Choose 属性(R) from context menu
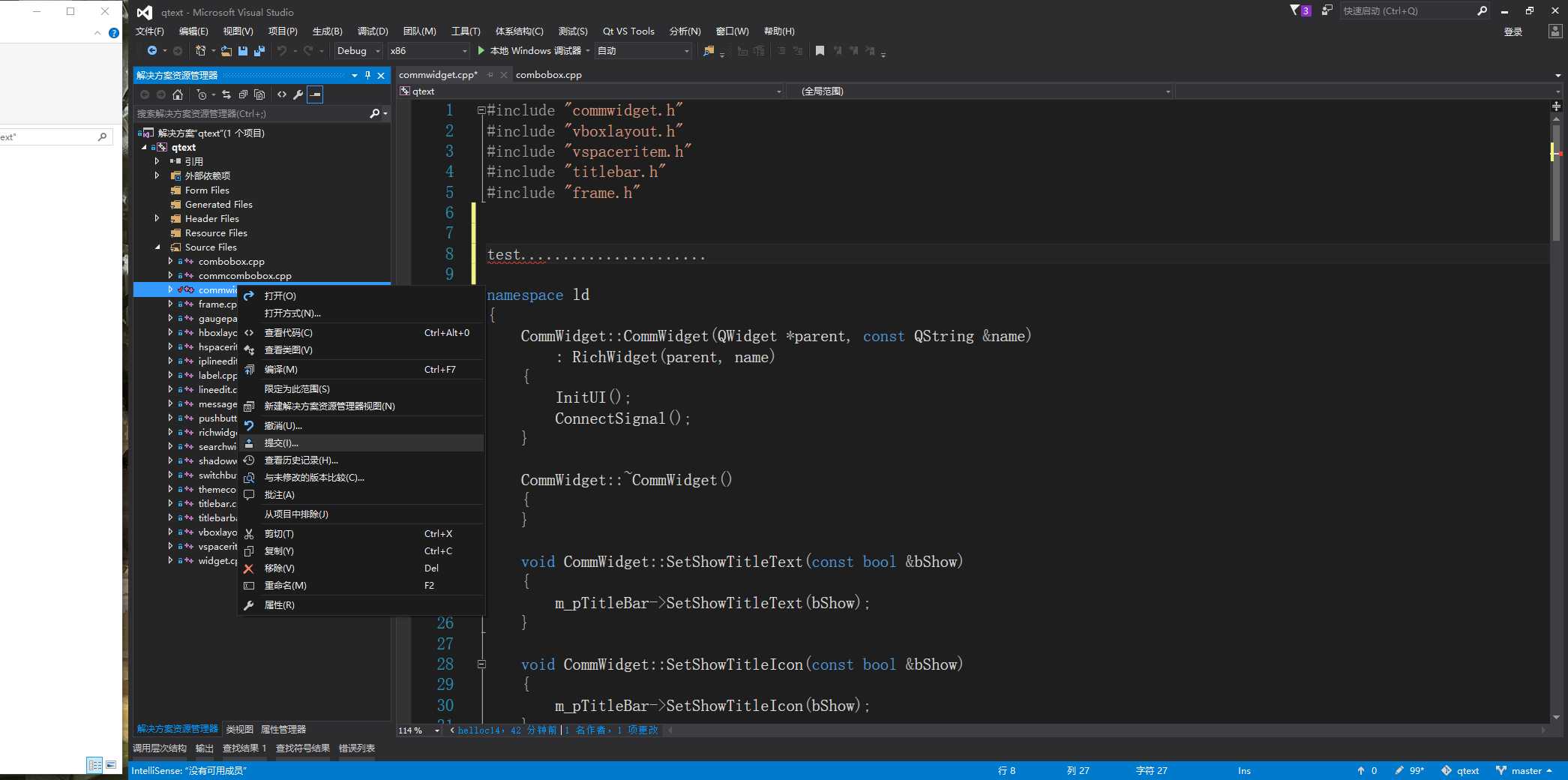This screenshot has width=1568, height=780. point(361,605)
